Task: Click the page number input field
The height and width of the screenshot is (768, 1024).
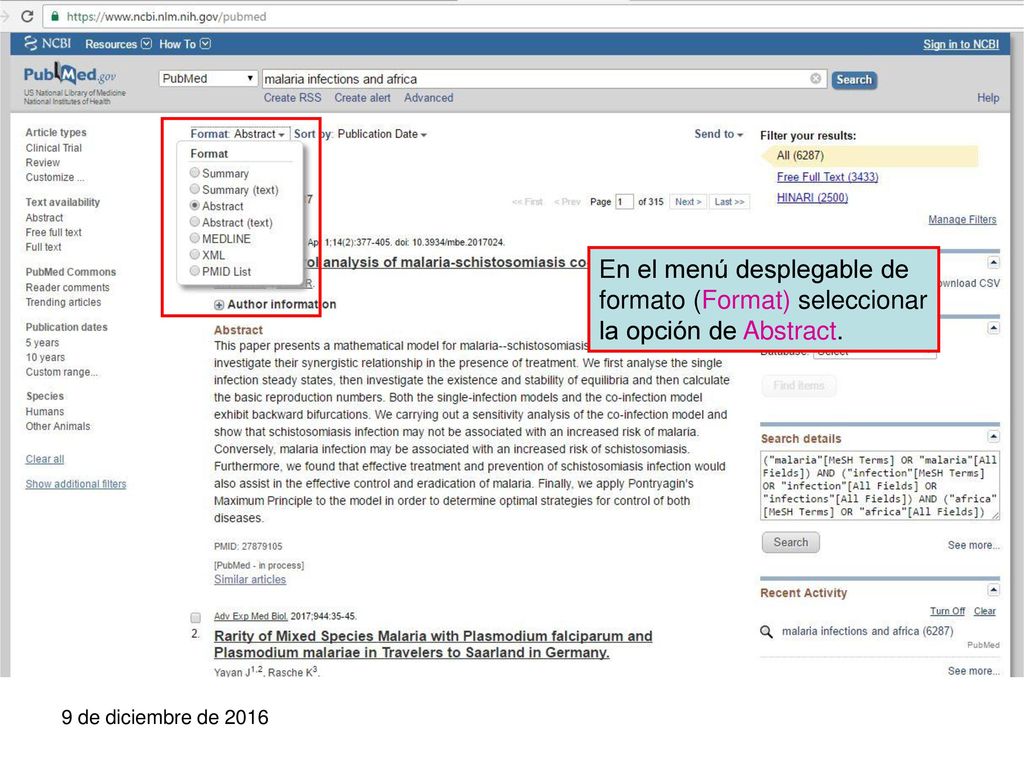Action: [x=624, y=202]
